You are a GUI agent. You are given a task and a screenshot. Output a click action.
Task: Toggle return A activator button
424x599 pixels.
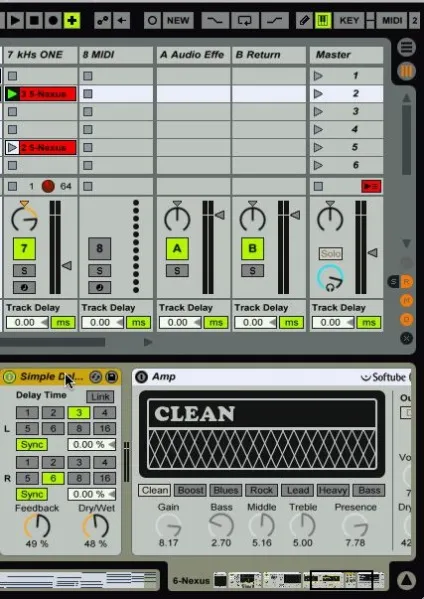177,248
